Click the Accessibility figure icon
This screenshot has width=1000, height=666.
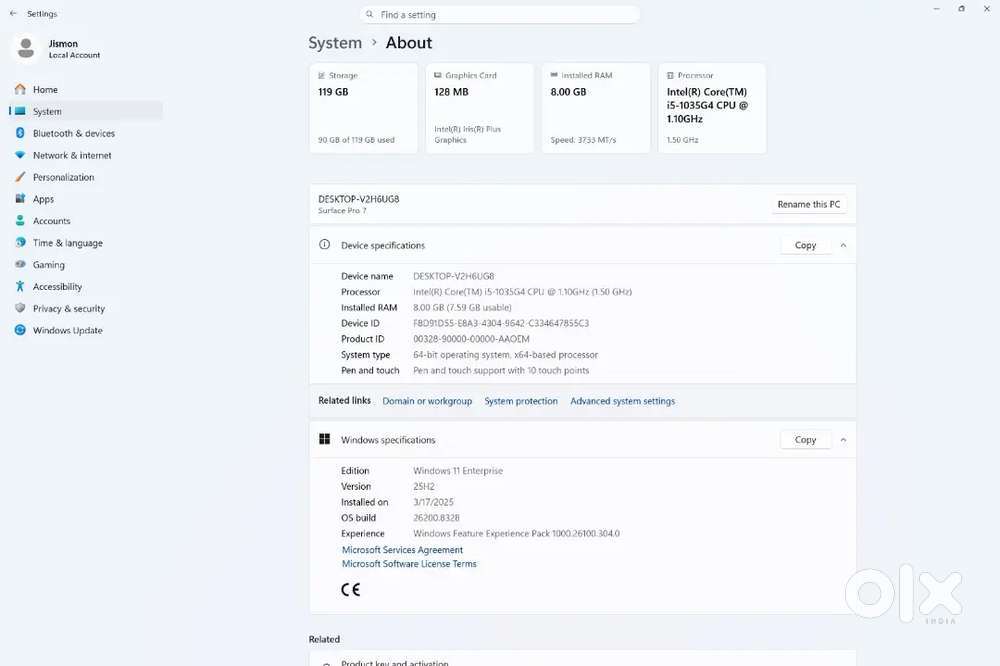click(20, 286)
